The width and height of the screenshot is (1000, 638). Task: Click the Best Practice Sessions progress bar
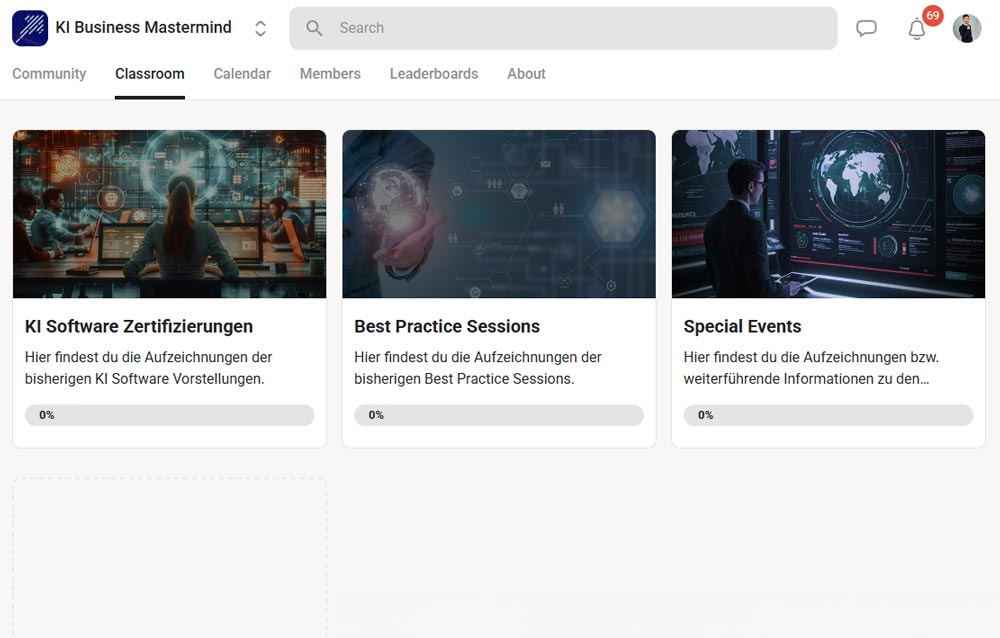point(499,415)
